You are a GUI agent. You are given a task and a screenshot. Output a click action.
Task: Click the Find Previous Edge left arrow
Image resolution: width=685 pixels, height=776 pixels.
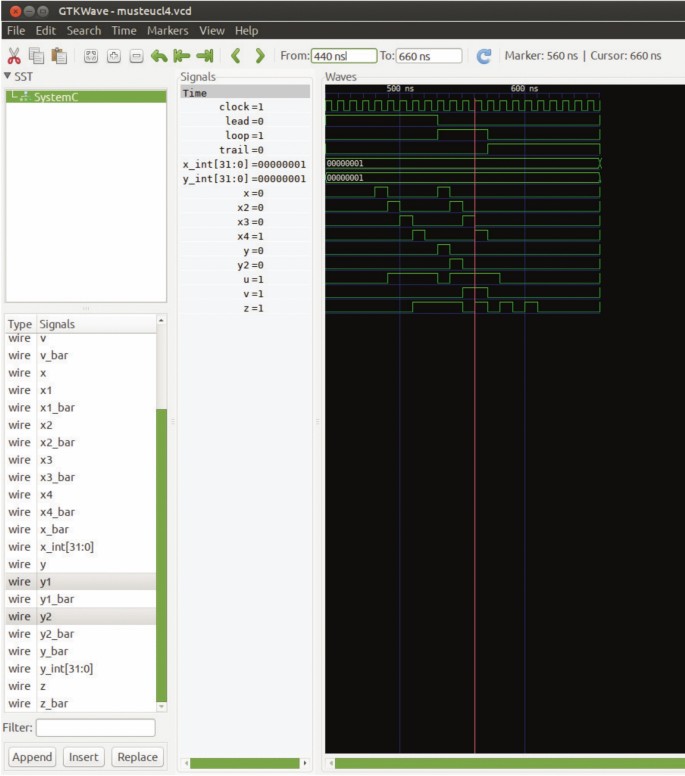(236, 56)
